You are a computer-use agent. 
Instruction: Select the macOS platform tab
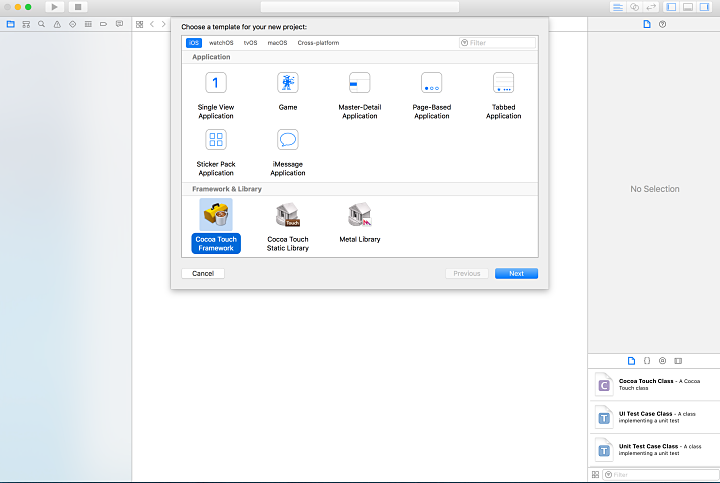[277, 43]
